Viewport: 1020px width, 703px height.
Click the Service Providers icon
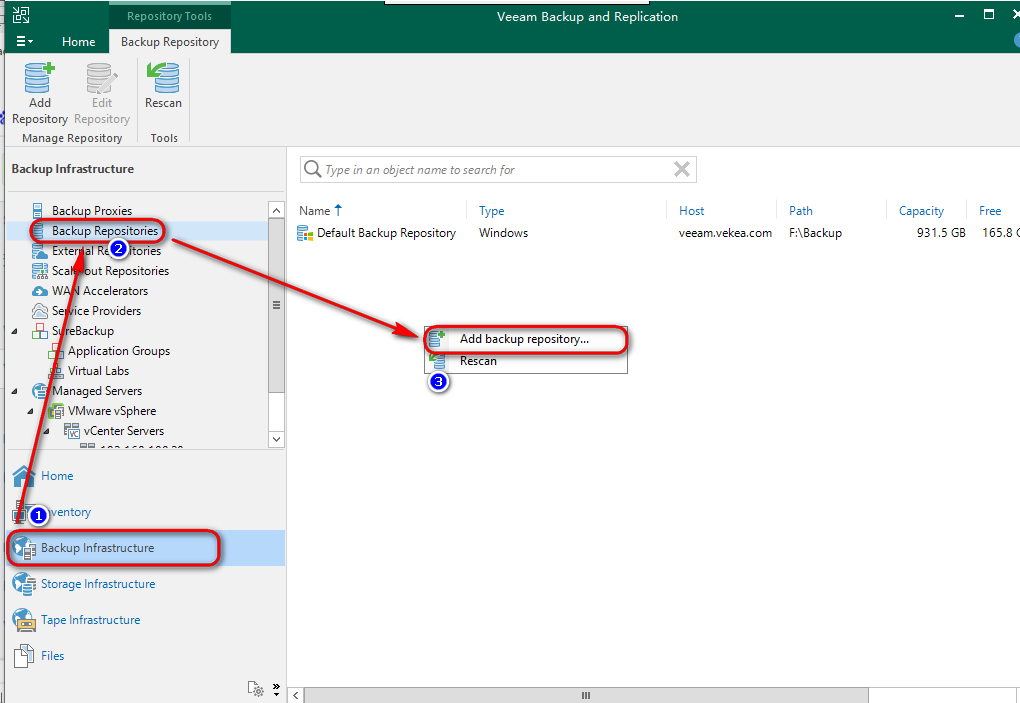(40, 311)
